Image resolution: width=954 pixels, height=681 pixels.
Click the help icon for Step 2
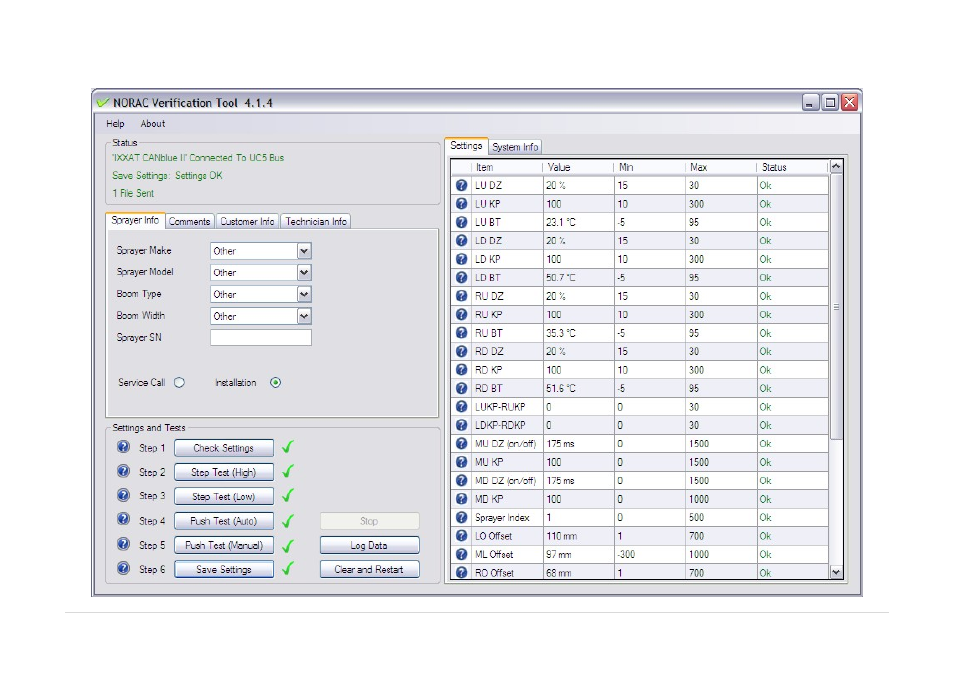pyautogui.click(x=124, y=471)
